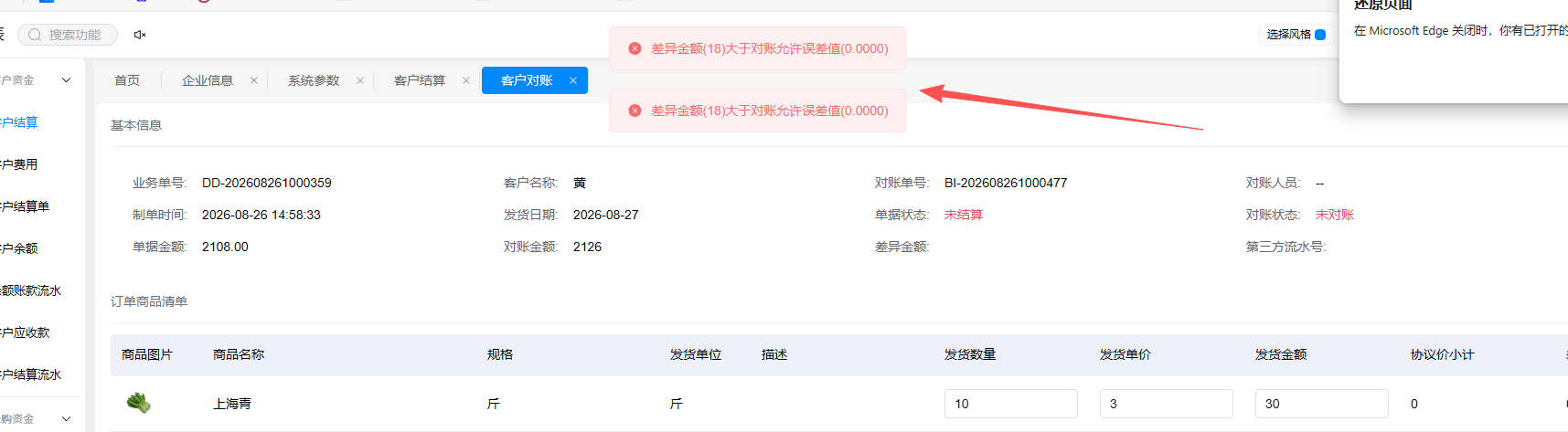
Task: Click the 上海青 product thumbnail image
Action: [139, 403]
